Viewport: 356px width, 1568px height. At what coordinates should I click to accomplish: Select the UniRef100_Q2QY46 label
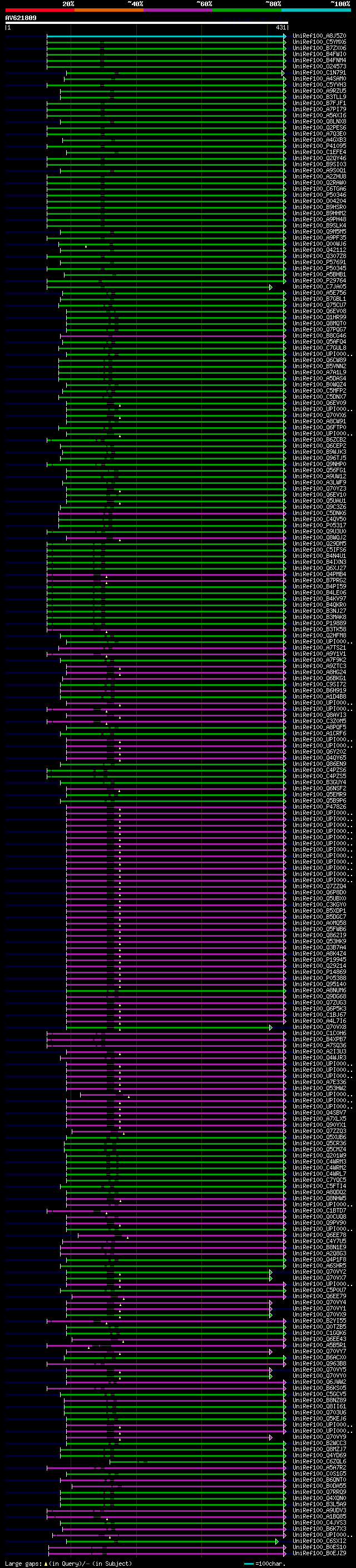pyautogui.click(x=319, y=159)
